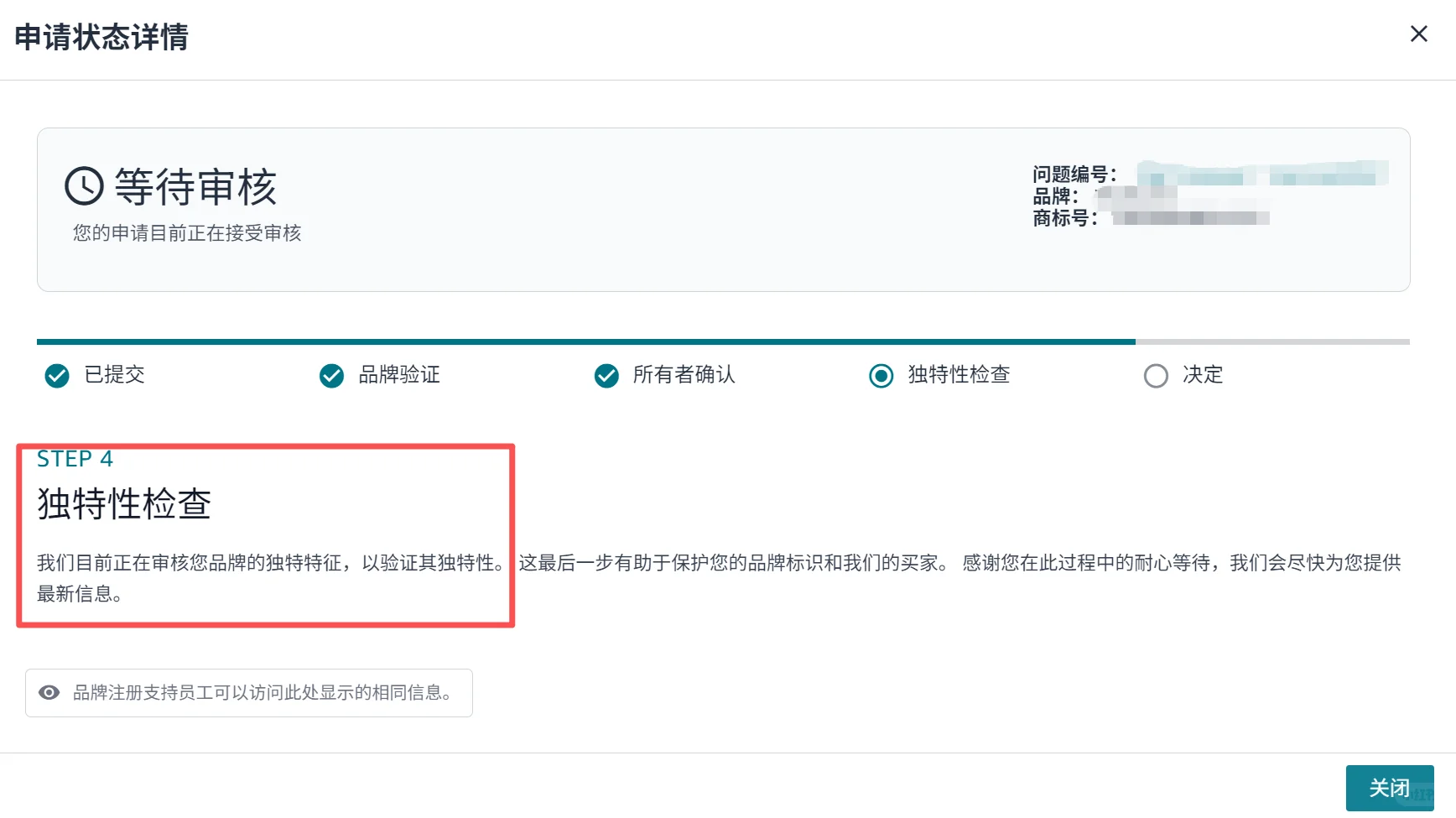Close the dialog with the X icon

(x=1418, y=34)
